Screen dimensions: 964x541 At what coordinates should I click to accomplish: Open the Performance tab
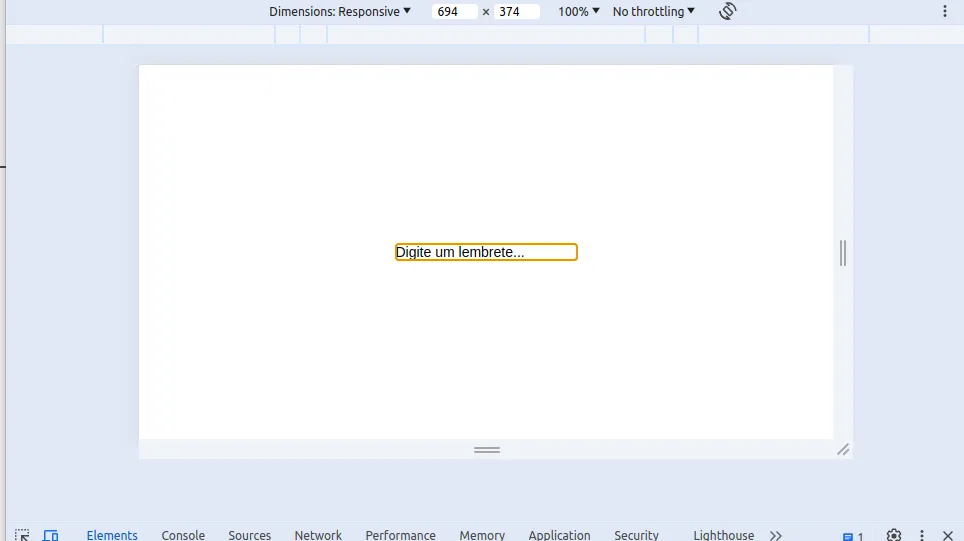400,535
